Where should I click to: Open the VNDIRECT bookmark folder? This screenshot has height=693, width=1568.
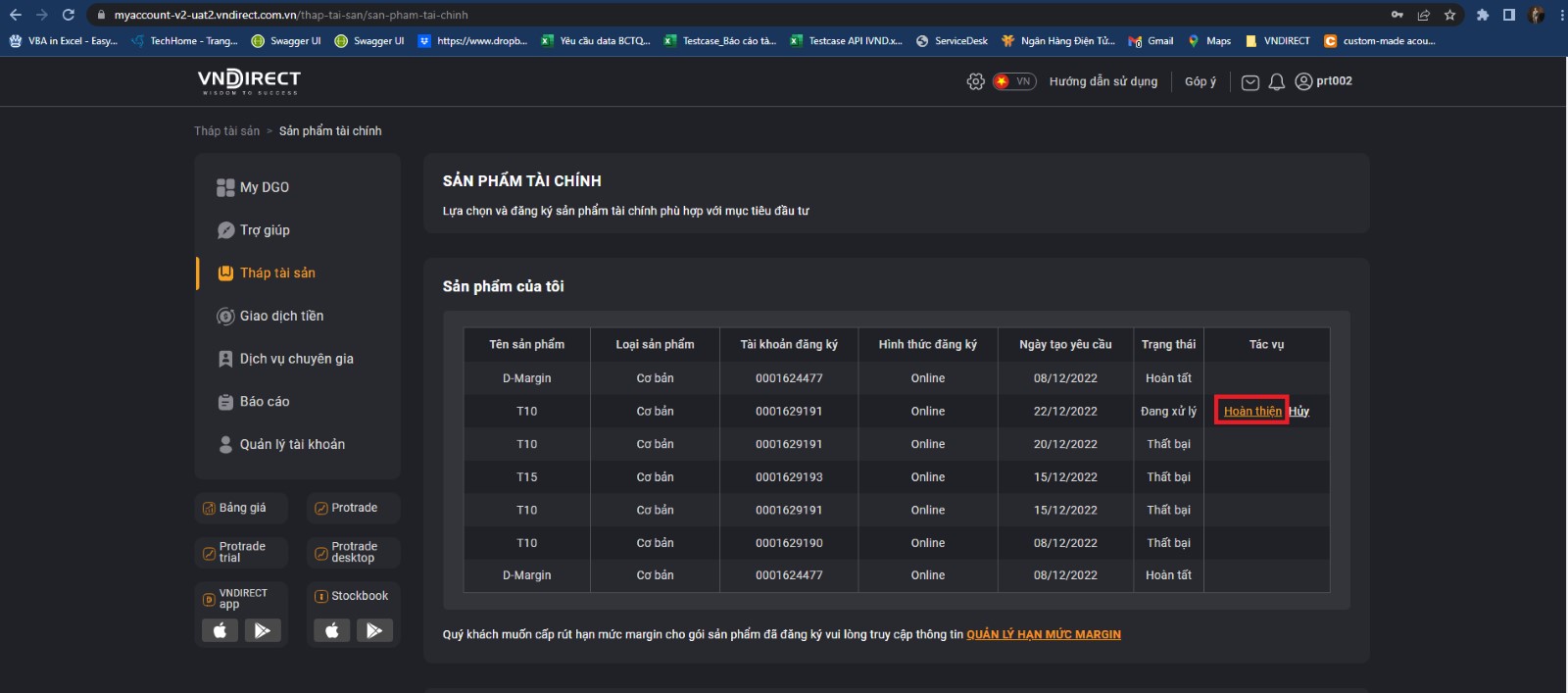click(1278, 41)
